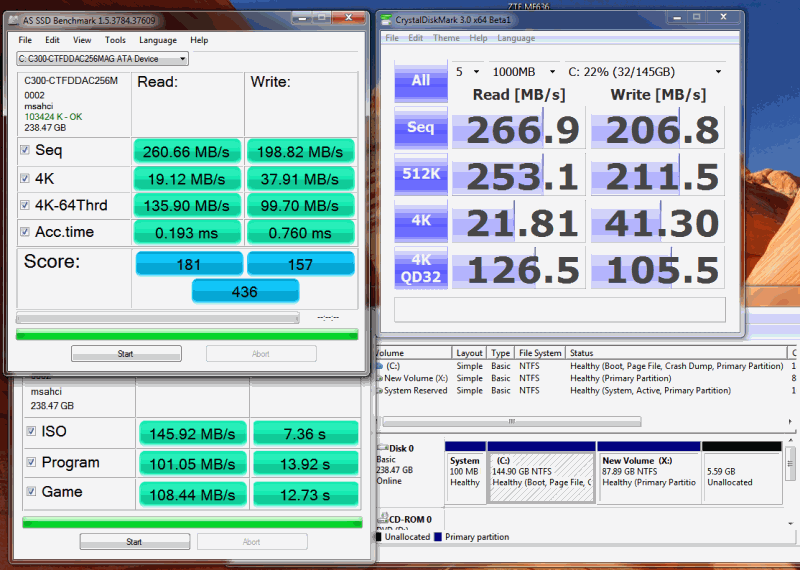800x570 pixels.
Task: Run the Seq test in CrystalDiskMark
Action: (x=421, y=127)
